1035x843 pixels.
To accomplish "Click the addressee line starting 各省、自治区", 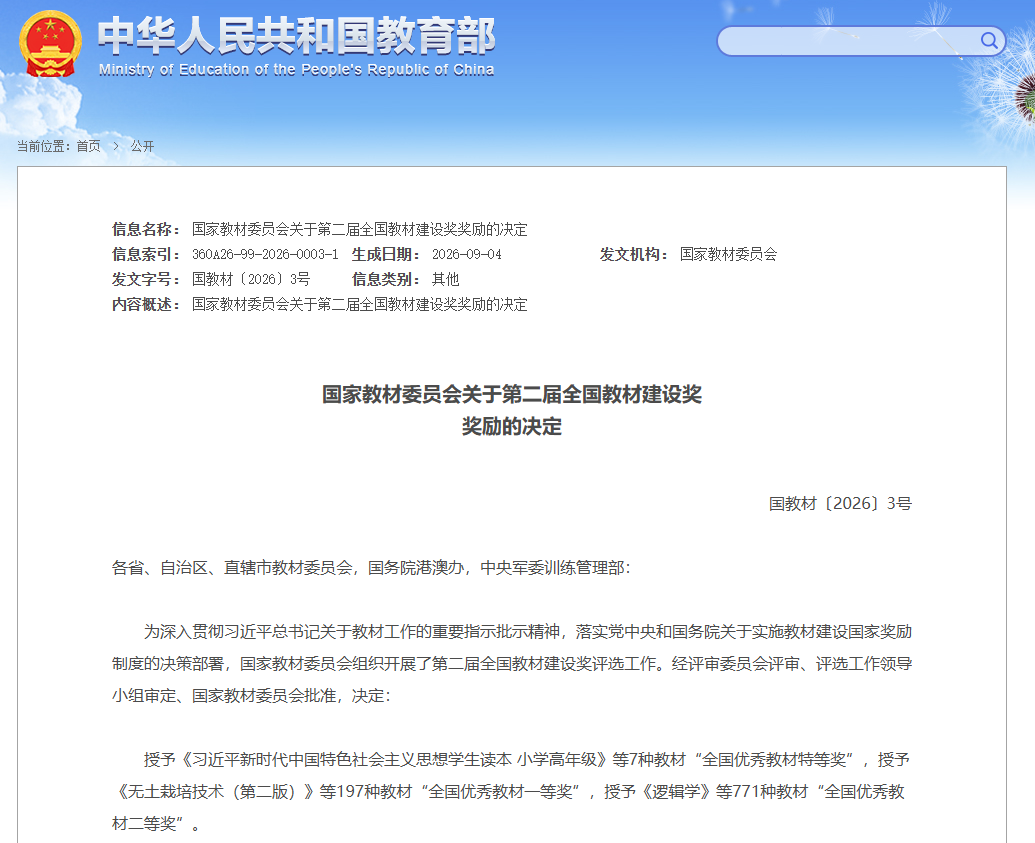I will click(371, 568).
